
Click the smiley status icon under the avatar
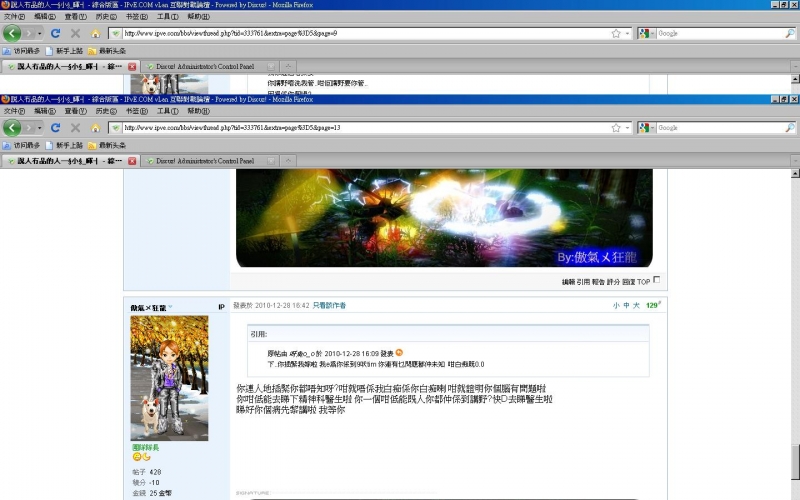(x=137, y=457)
